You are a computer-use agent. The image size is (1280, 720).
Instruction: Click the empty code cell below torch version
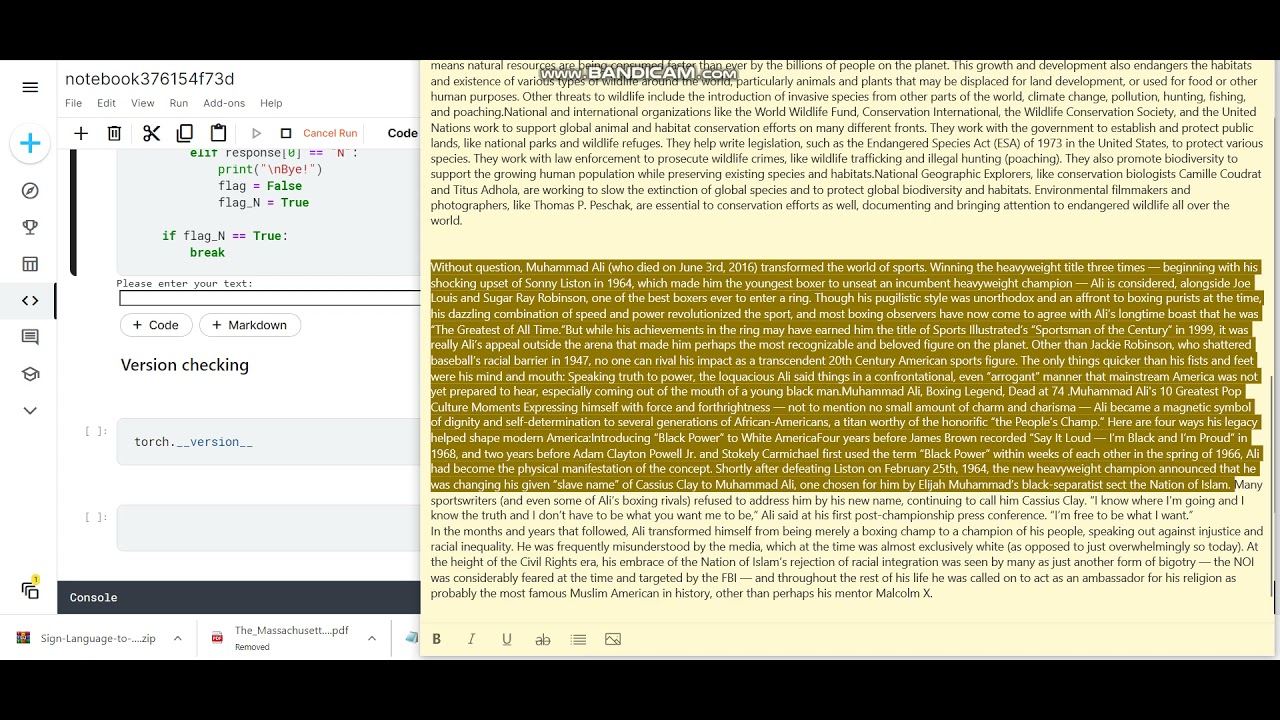pyautogui.click(x=268, y=527)
